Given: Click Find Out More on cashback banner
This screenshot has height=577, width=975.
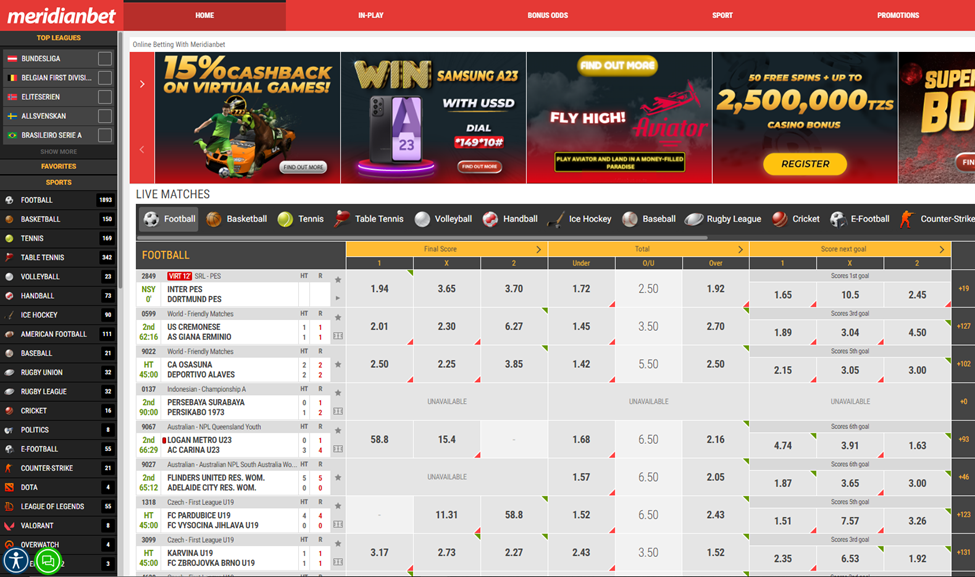Looking at the screenshot, I should point(303,167).
